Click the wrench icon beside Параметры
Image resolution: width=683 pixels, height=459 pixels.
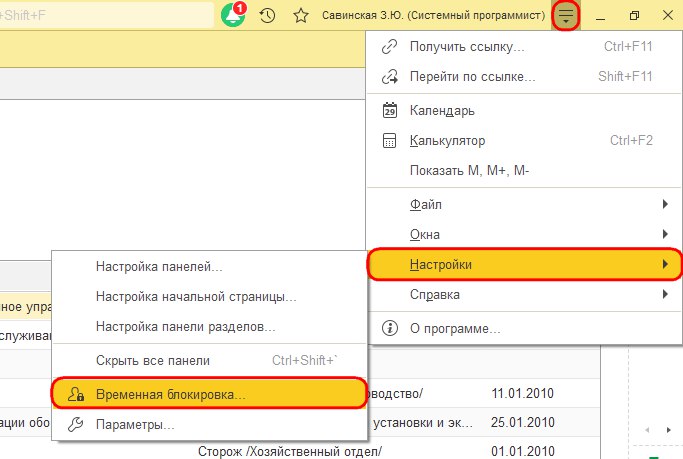tap(76, 424)
